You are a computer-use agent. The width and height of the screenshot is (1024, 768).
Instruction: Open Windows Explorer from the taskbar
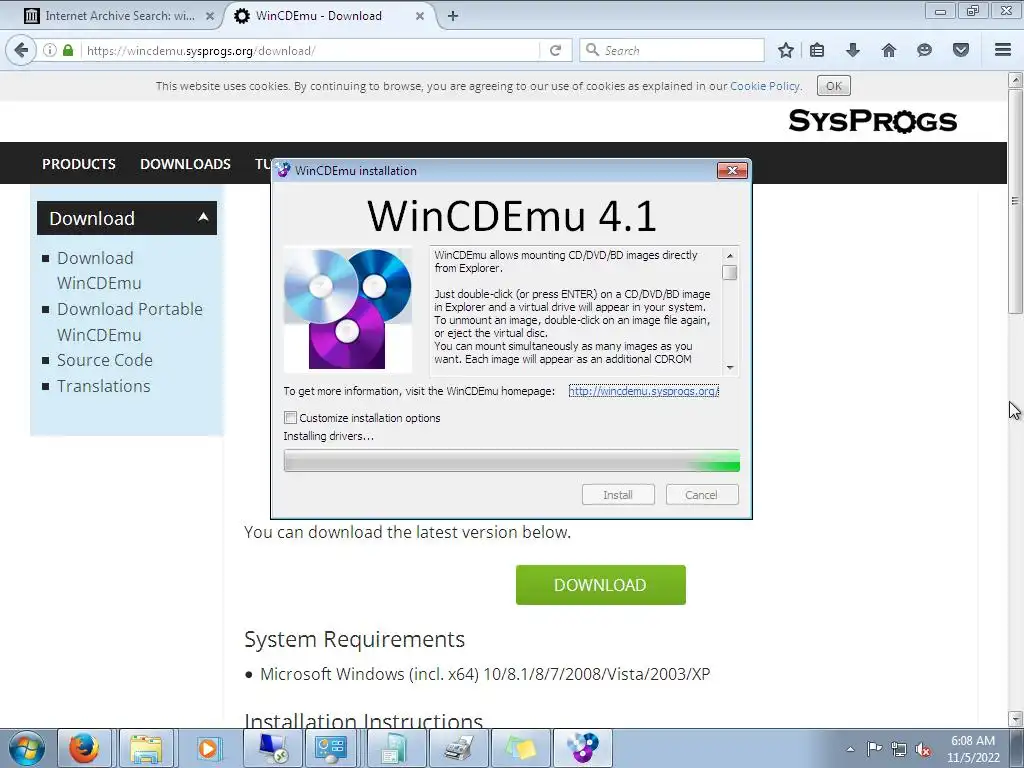point(146,748)
